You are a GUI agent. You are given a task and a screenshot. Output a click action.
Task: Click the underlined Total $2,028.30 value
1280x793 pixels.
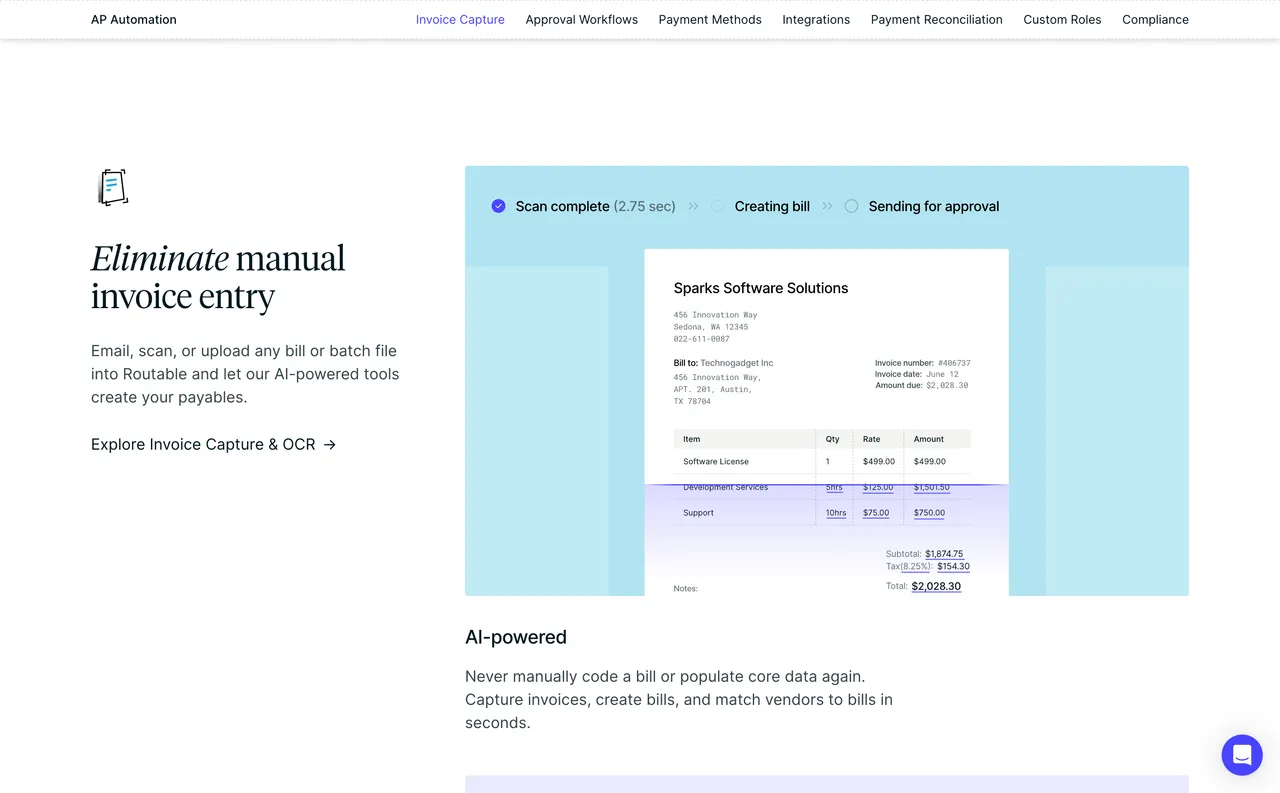(x=936, y=586)
